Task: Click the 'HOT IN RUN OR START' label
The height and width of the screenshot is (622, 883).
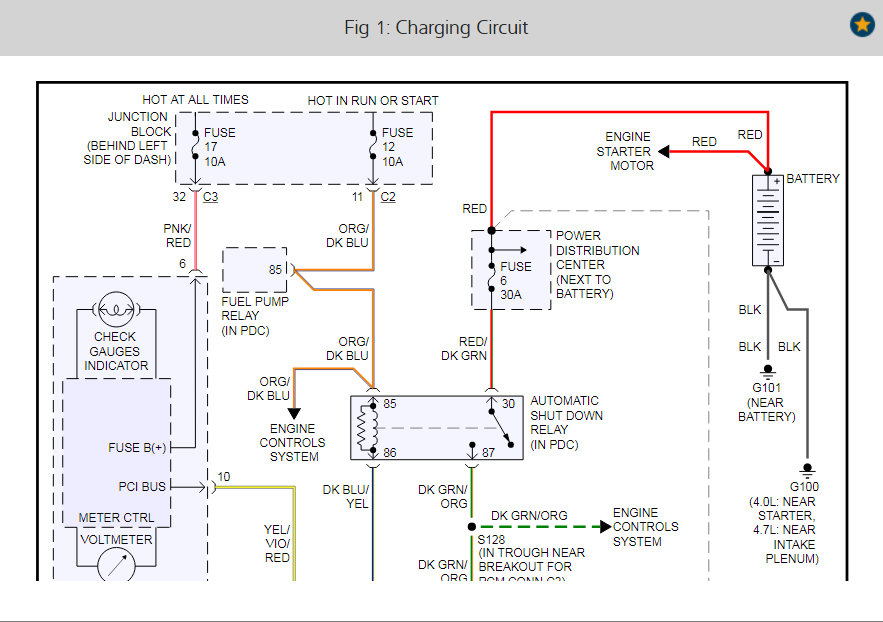Action: click(373, 101)
